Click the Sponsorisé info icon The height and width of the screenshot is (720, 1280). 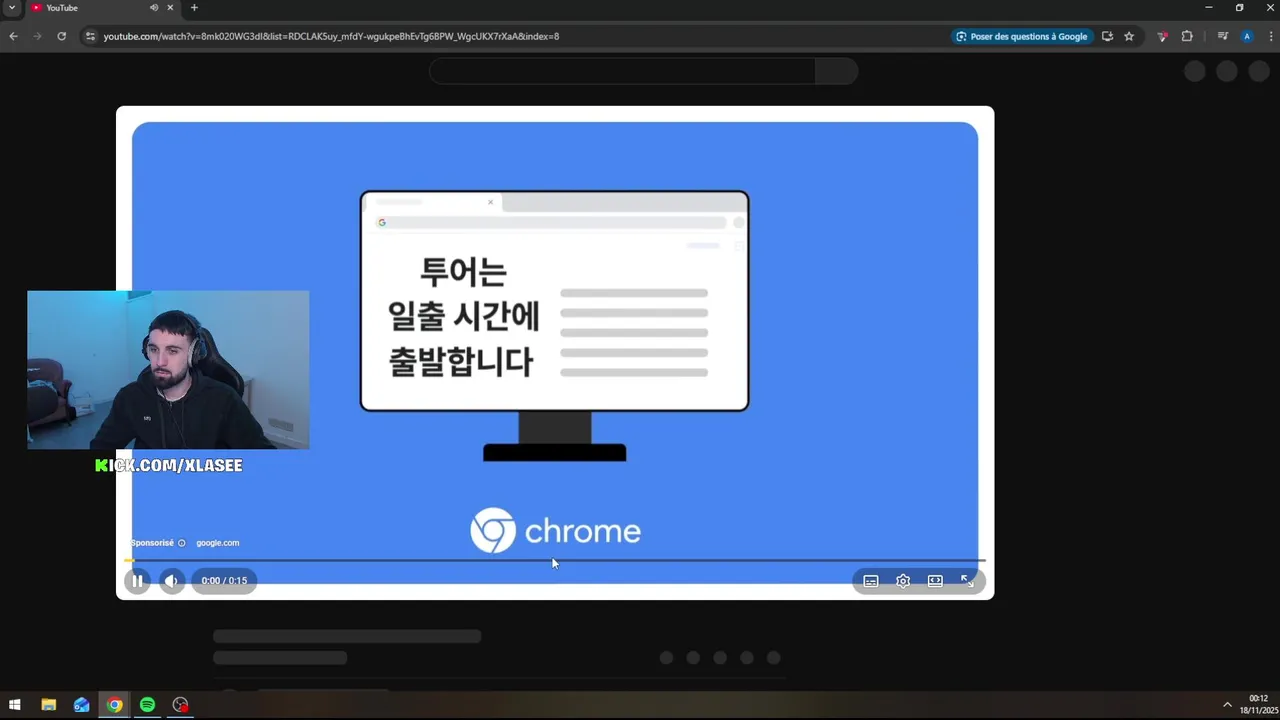(182, 543)
